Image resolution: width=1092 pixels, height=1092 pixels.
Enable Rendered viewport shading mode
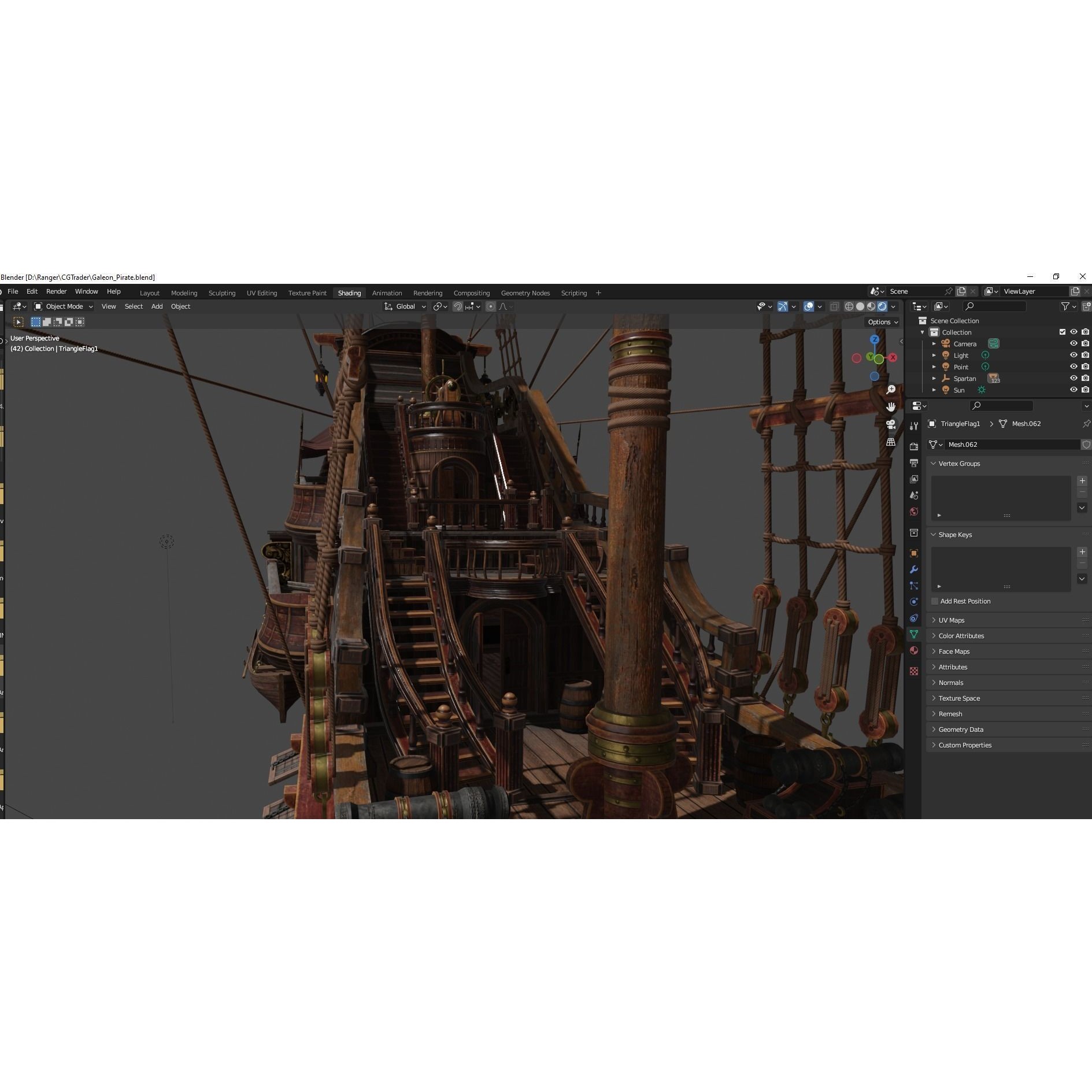click(x=883, y=306)
